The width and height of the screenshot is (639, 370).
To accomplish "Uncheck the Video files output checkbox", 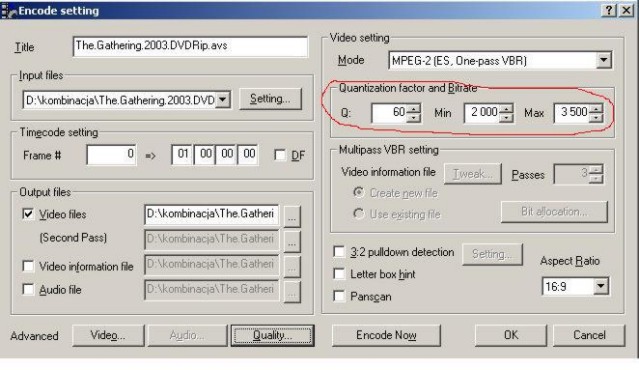I will point(28,214).
